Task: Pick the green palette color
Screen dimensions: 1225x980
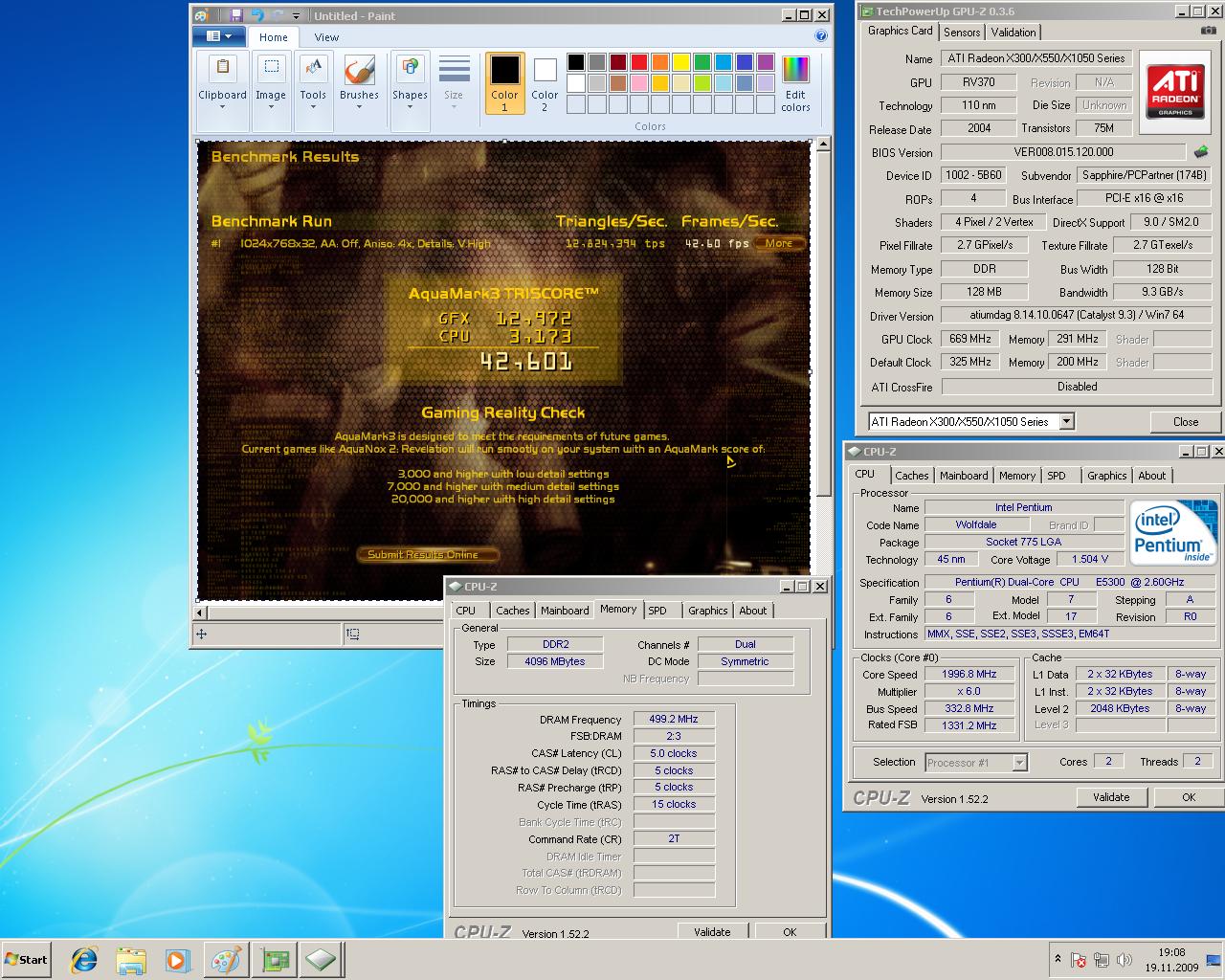Action: pyautogui.click(x=702, y=62)
